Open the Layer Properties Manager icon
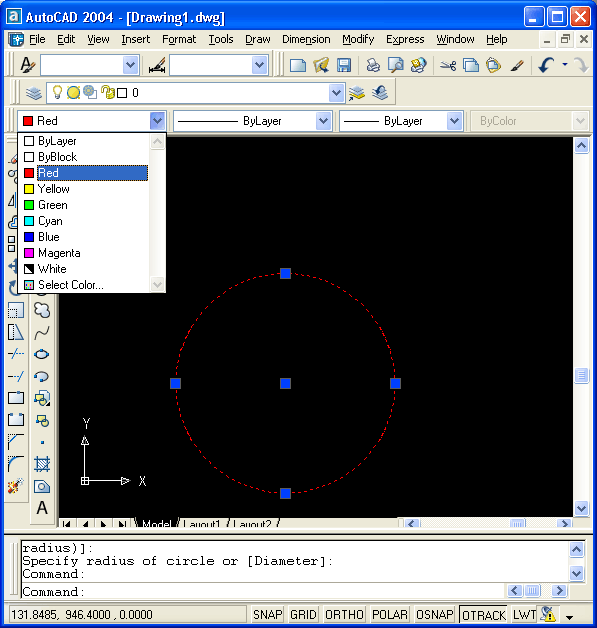 [34, 93]
